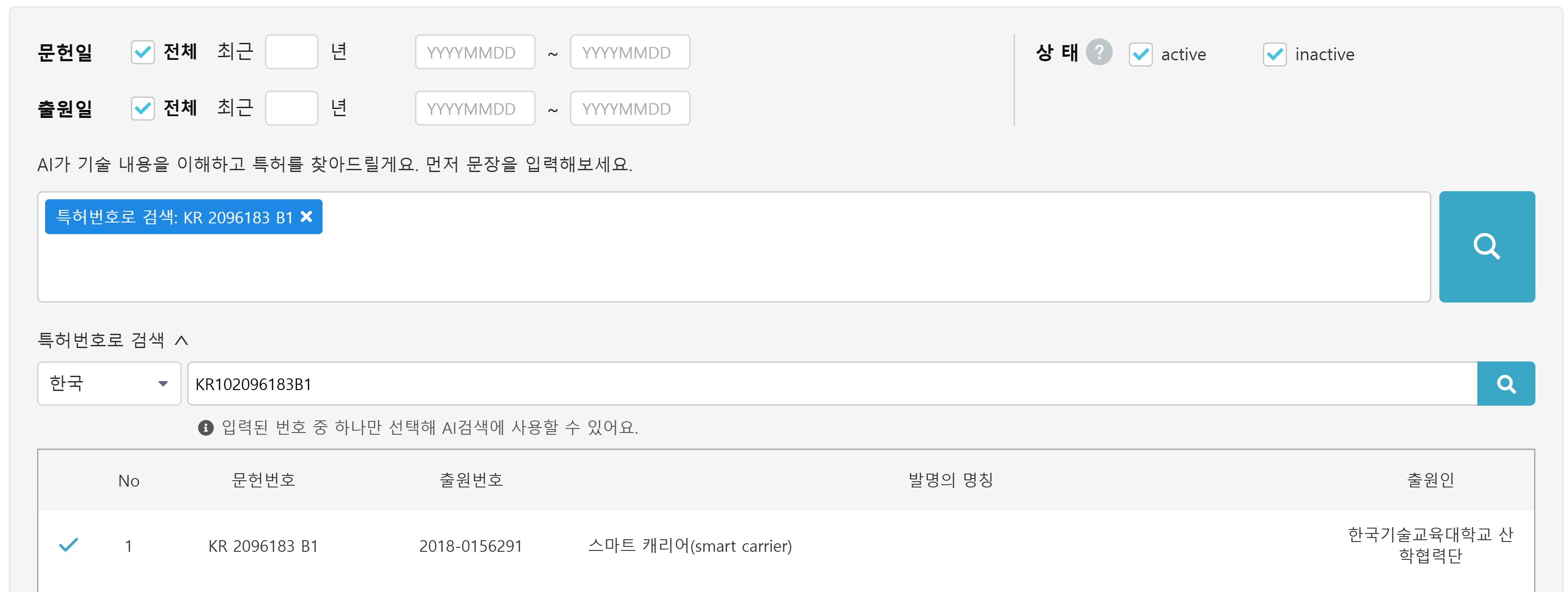Screen dimensions: 1568x592
Task: Uncheck the 출원일 전체 checkbox
Action: click(x=143, y=109)
